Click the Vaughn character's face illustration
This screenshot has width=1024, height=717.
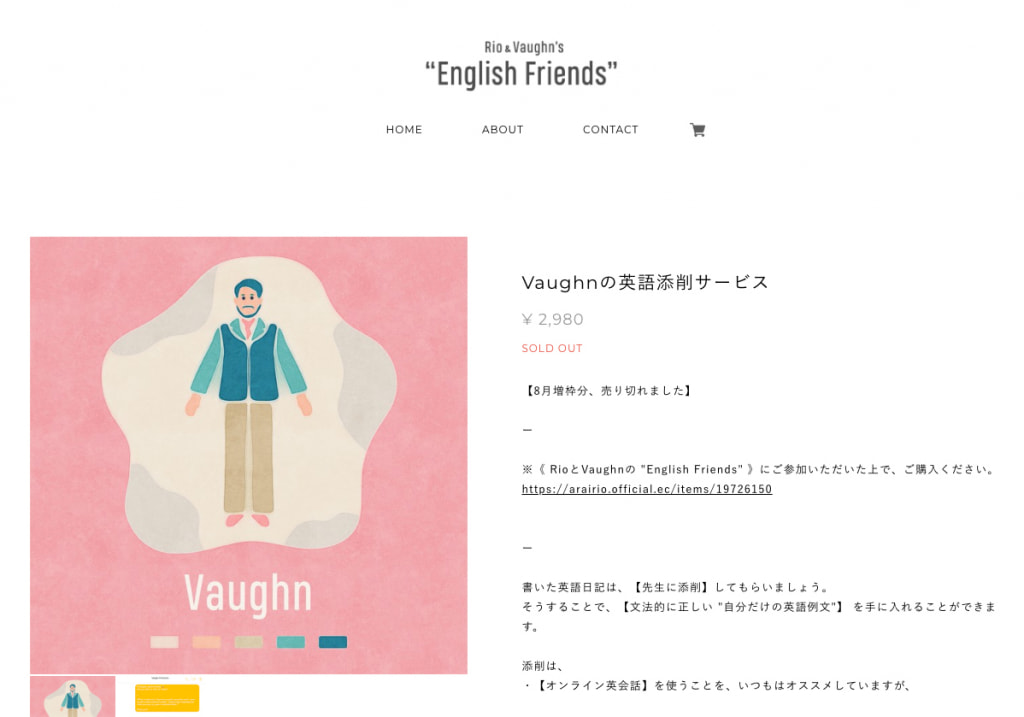248,299
